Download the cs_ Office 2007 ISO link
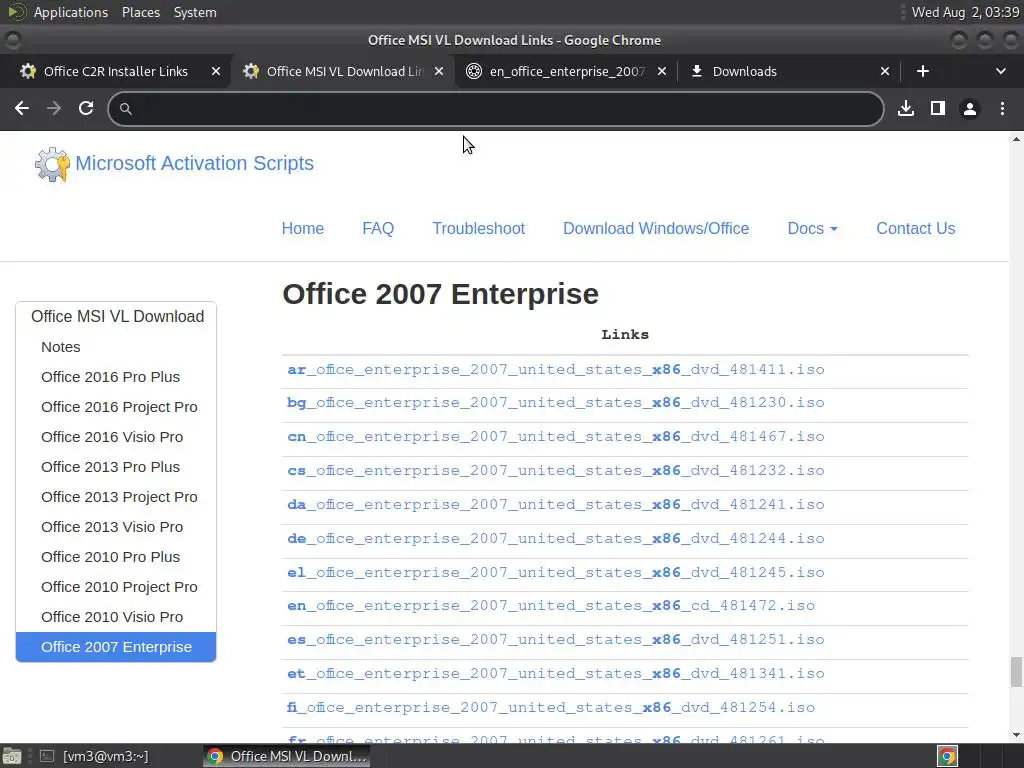 (556, 471)
